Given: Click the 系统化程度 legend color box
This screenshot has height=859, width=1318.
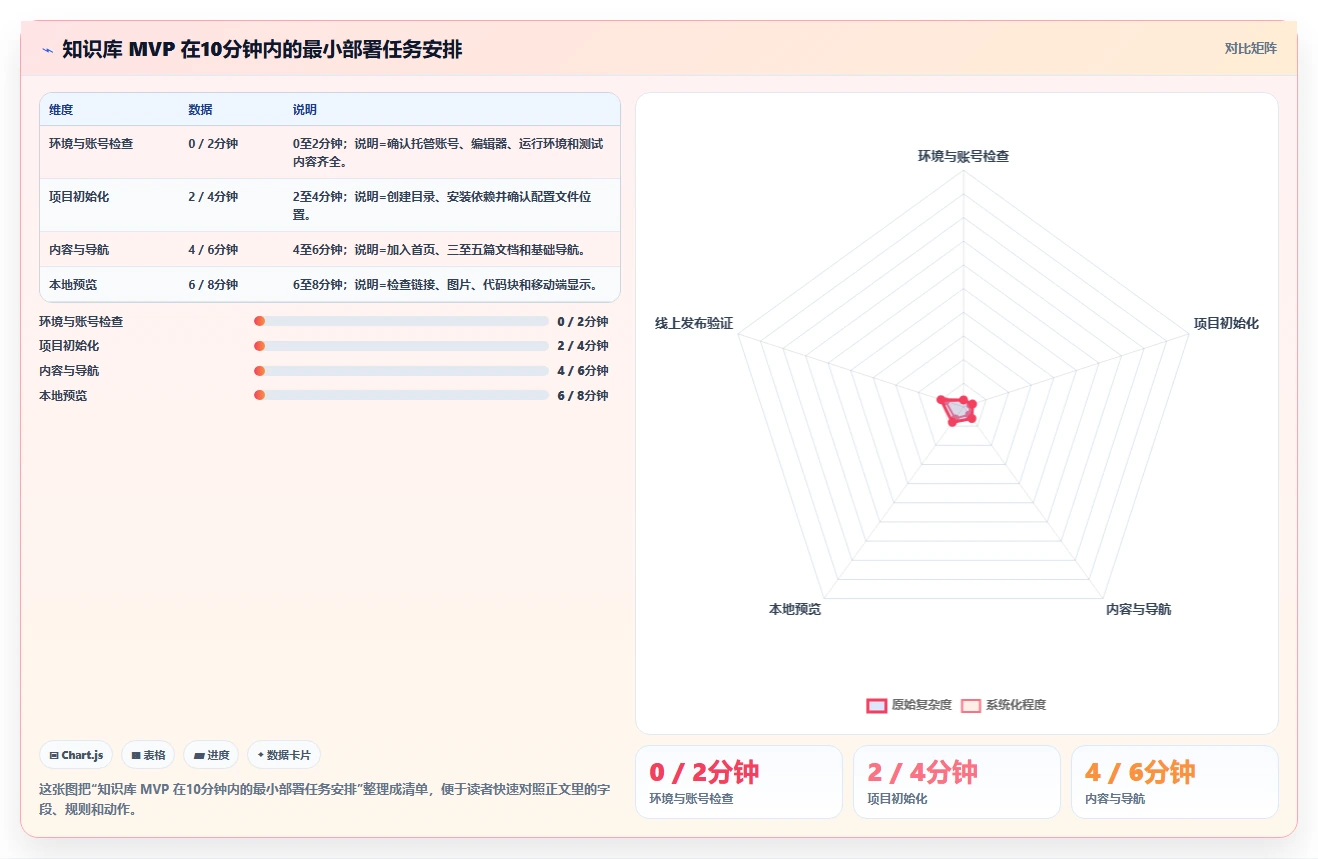Looking at the screenshot, I should point(971,705).
